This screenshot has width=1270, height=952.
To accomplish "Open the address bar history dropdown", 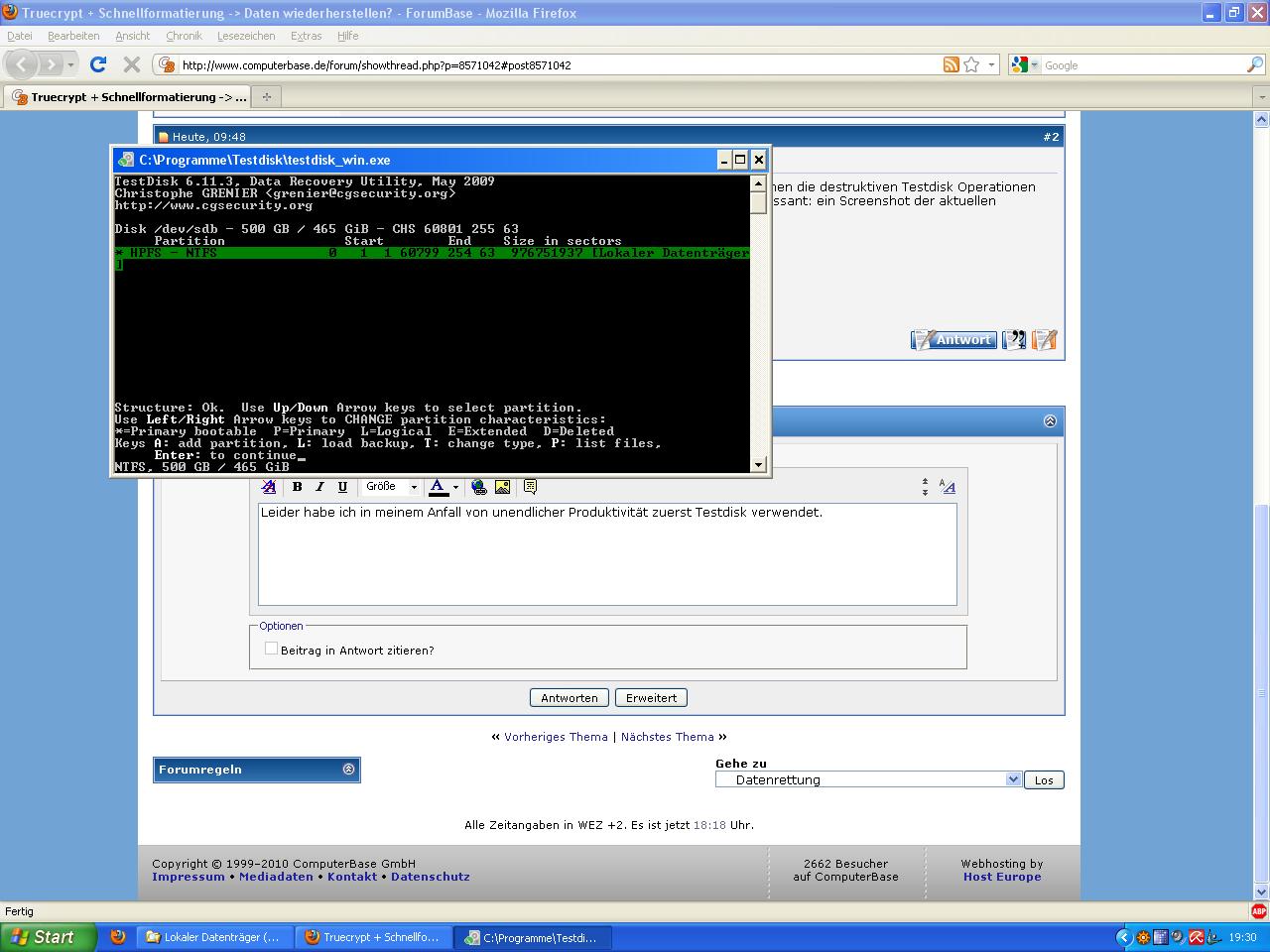I will (991, 64).
